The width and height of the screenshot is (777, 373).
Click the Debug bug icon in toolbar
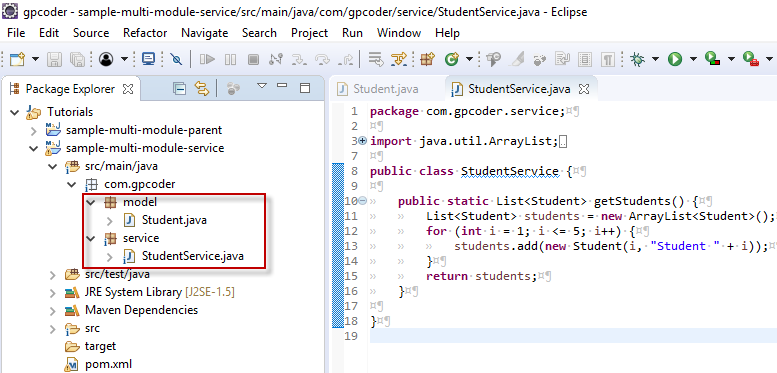637,60
